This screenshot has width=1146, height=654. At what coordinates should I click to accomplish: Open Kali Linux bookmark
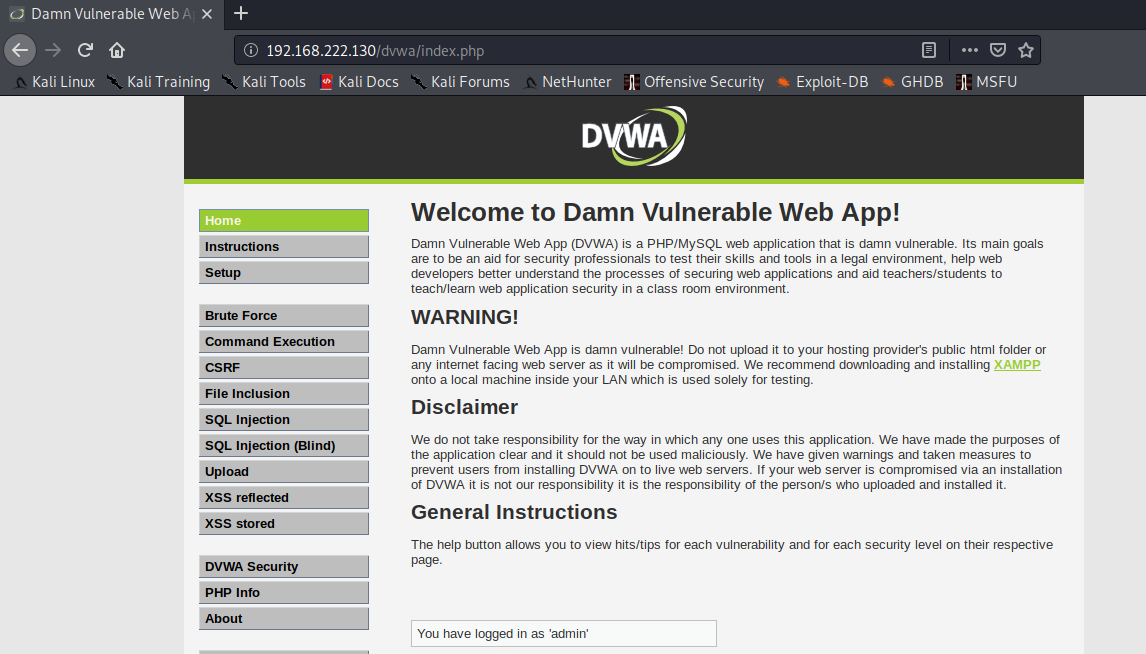pyautogui.click(x=55, y=82)
